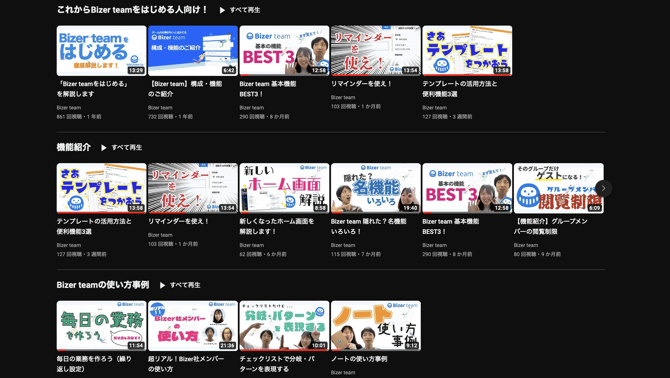This screenshot has width=670, height=378.
Task: Click Bizer team channel name under 隠れた？名機能 video
Action: click(343, 245)
